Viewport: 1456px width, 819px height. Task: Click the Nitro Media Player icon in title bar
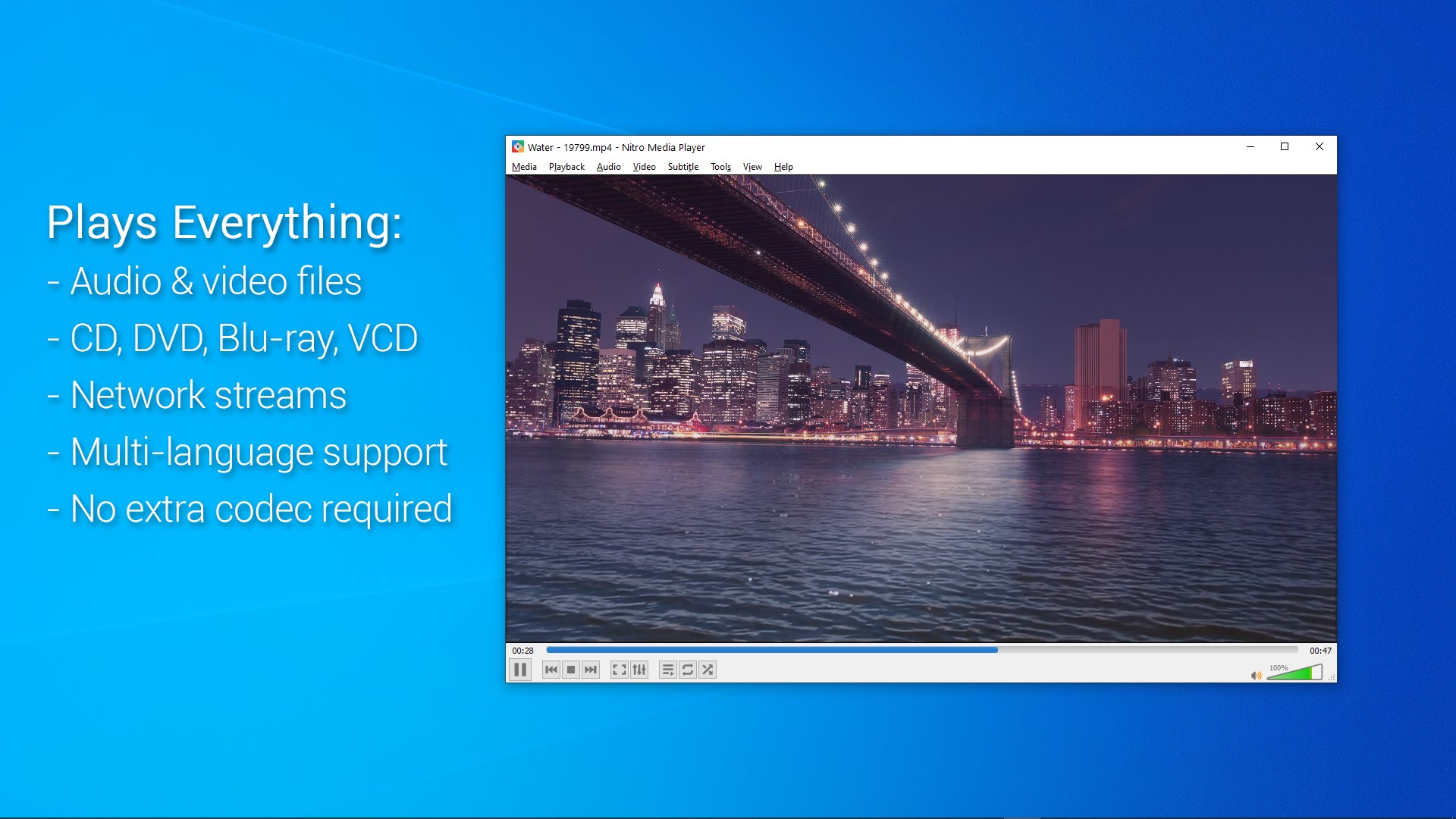(519, 147)
